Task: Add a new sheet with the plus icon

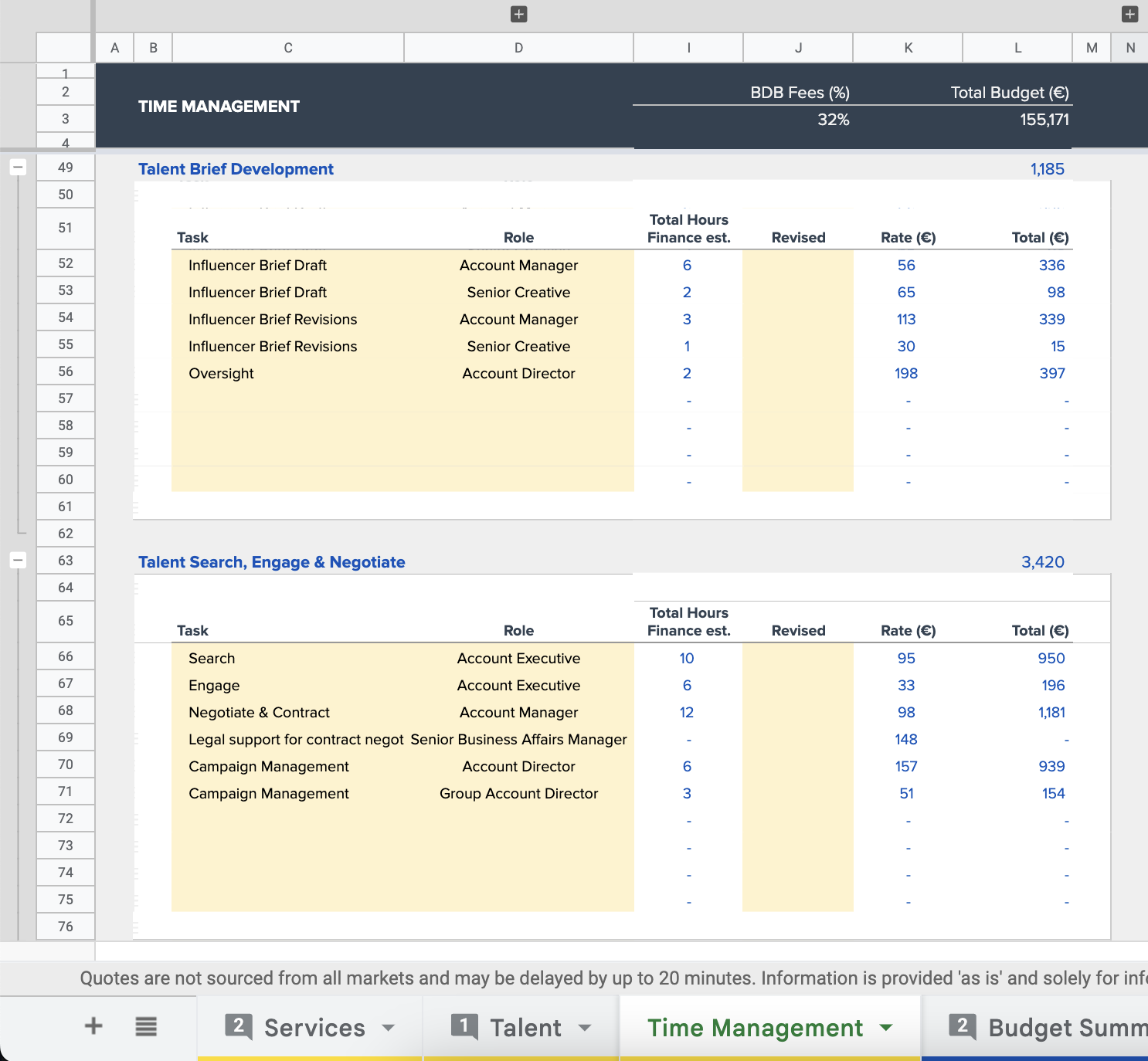Action: click(x=93, y=1027)
